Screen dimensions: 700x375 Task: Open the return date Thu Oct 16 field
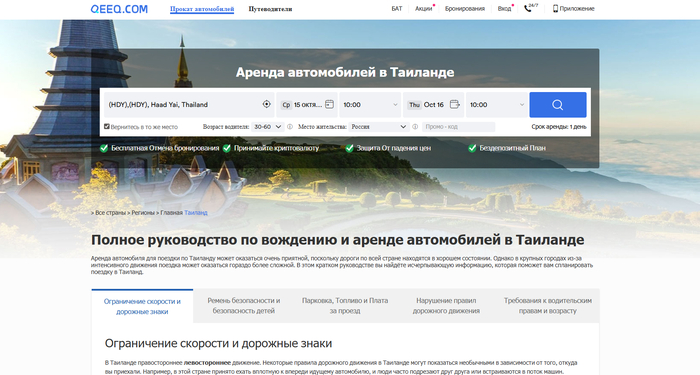click(433, 105)
